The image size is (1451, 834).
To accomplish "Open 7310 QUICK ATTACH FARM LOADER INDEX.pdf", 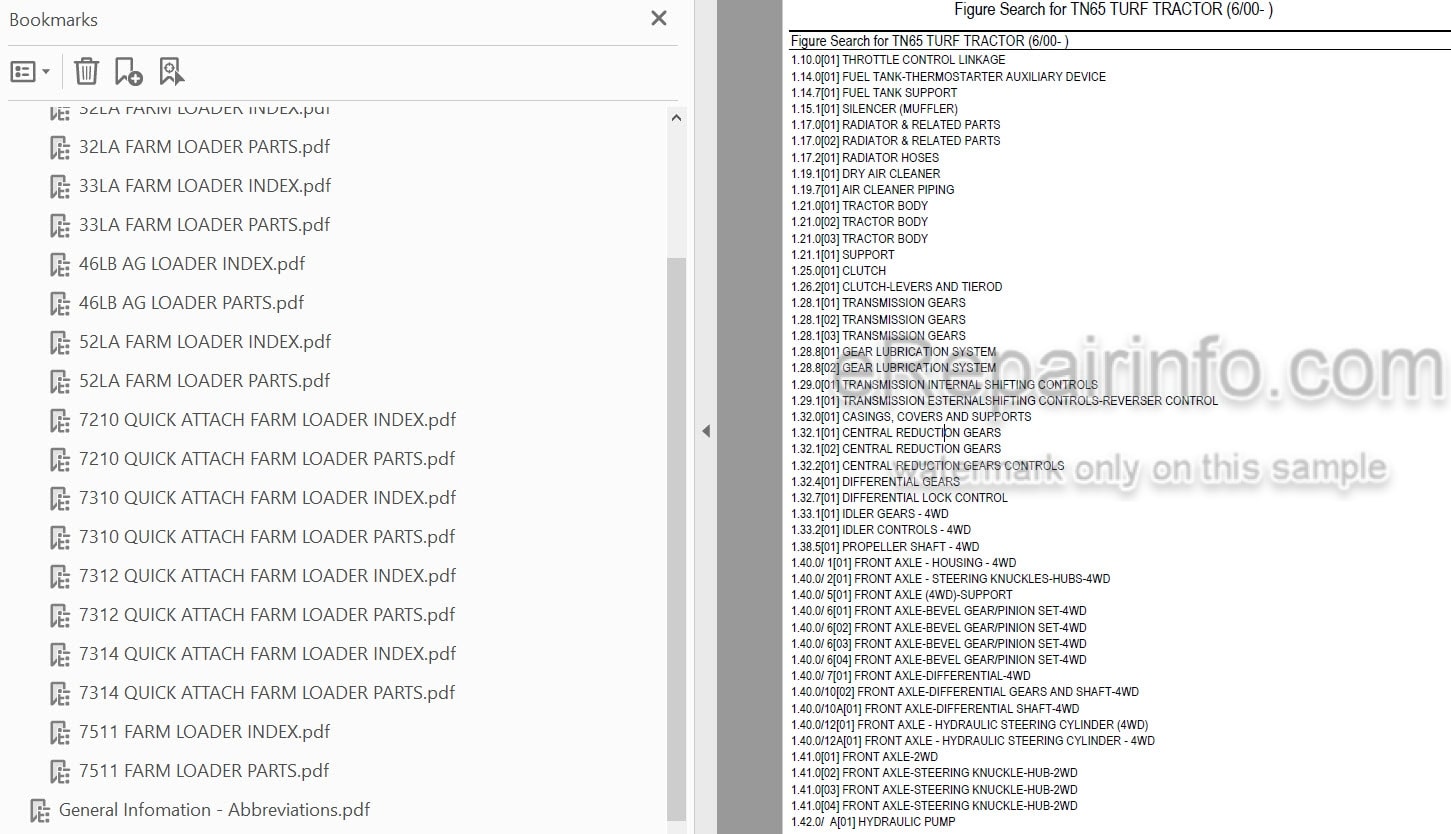I will coord(267,498).
